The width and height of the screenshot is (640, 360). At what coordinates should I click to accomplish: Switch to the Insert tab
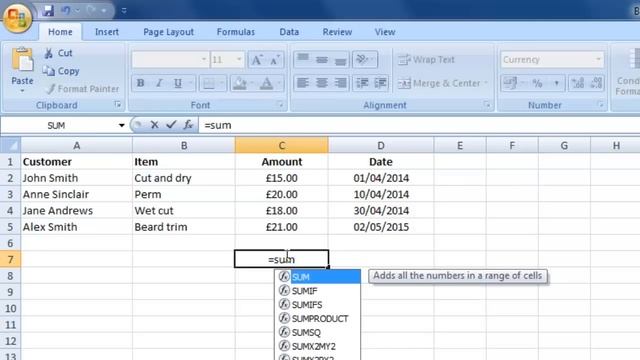point(107,32)
